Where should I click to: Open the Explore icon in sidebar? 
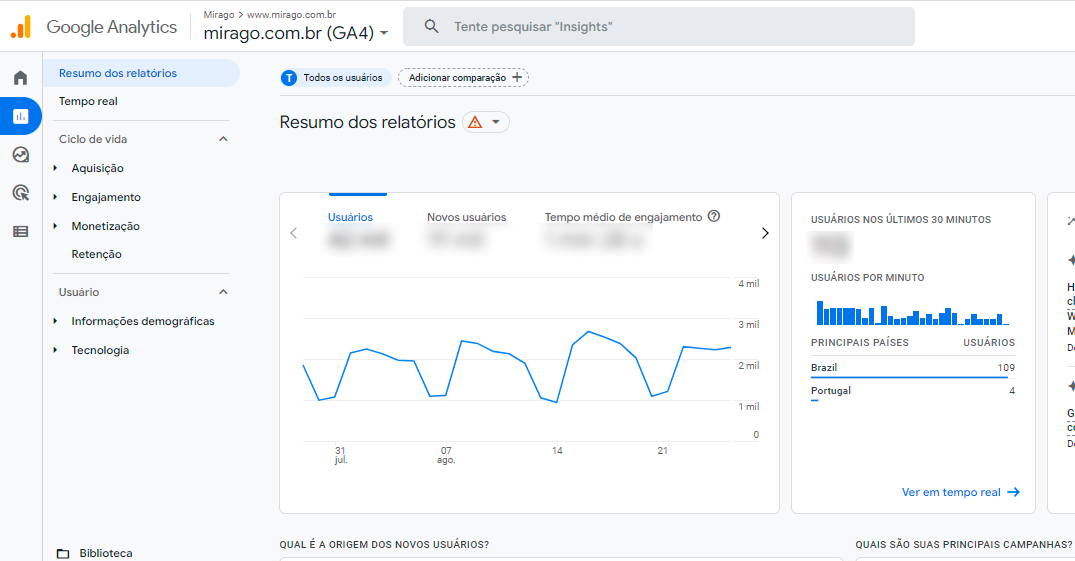[21, 155]
